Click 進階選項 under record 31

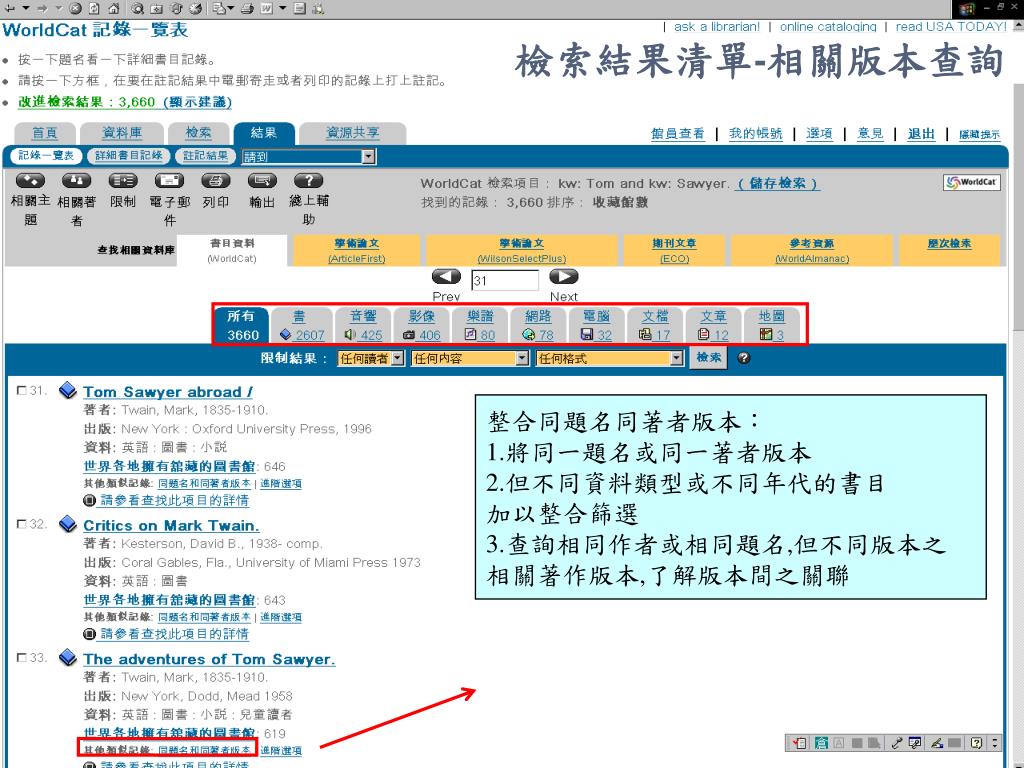(x=281, y=483)
